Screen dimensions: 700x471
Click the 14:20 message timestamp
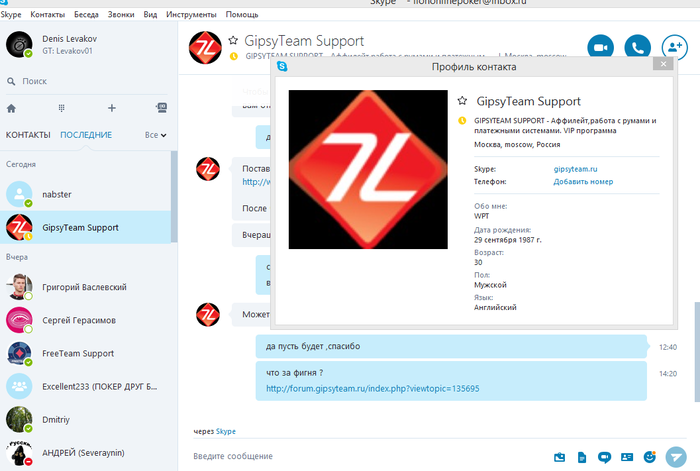[668, 373]
